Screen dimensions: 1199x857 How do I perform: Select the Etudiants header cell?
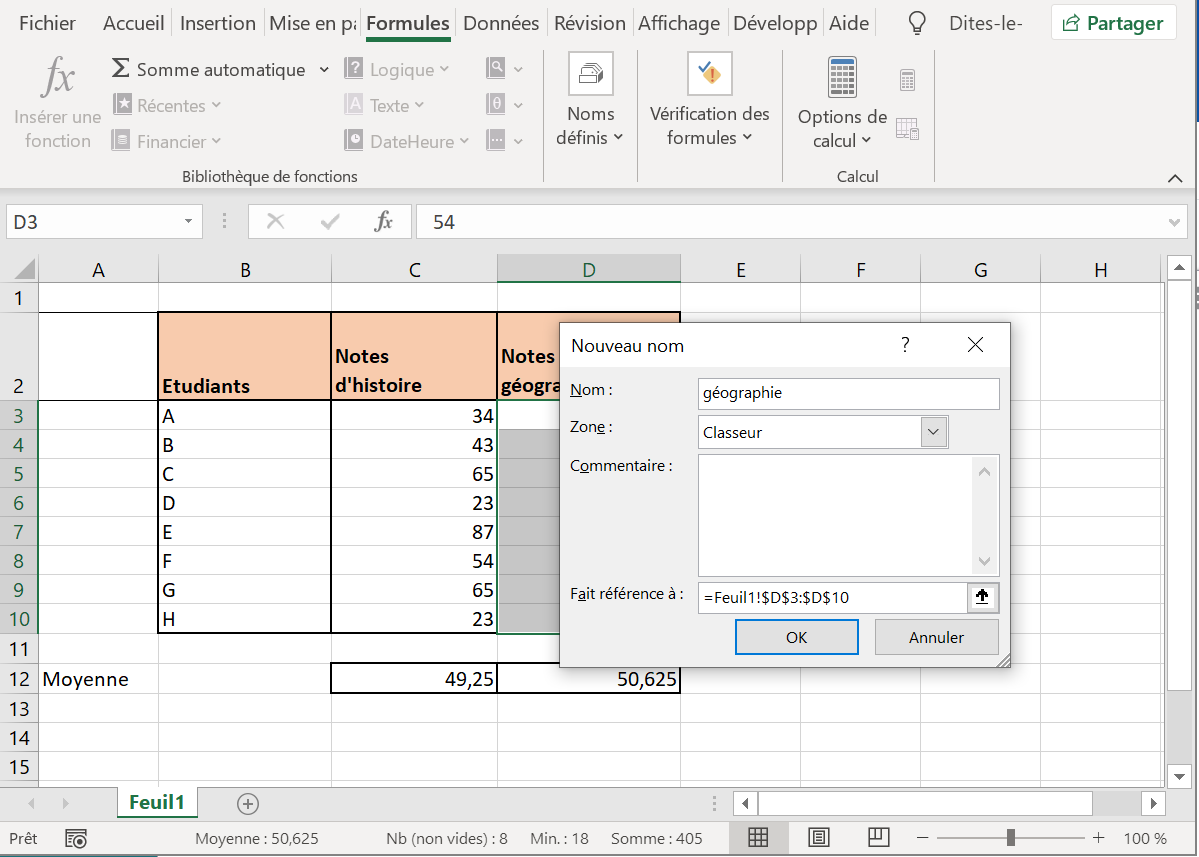[245, 356]
